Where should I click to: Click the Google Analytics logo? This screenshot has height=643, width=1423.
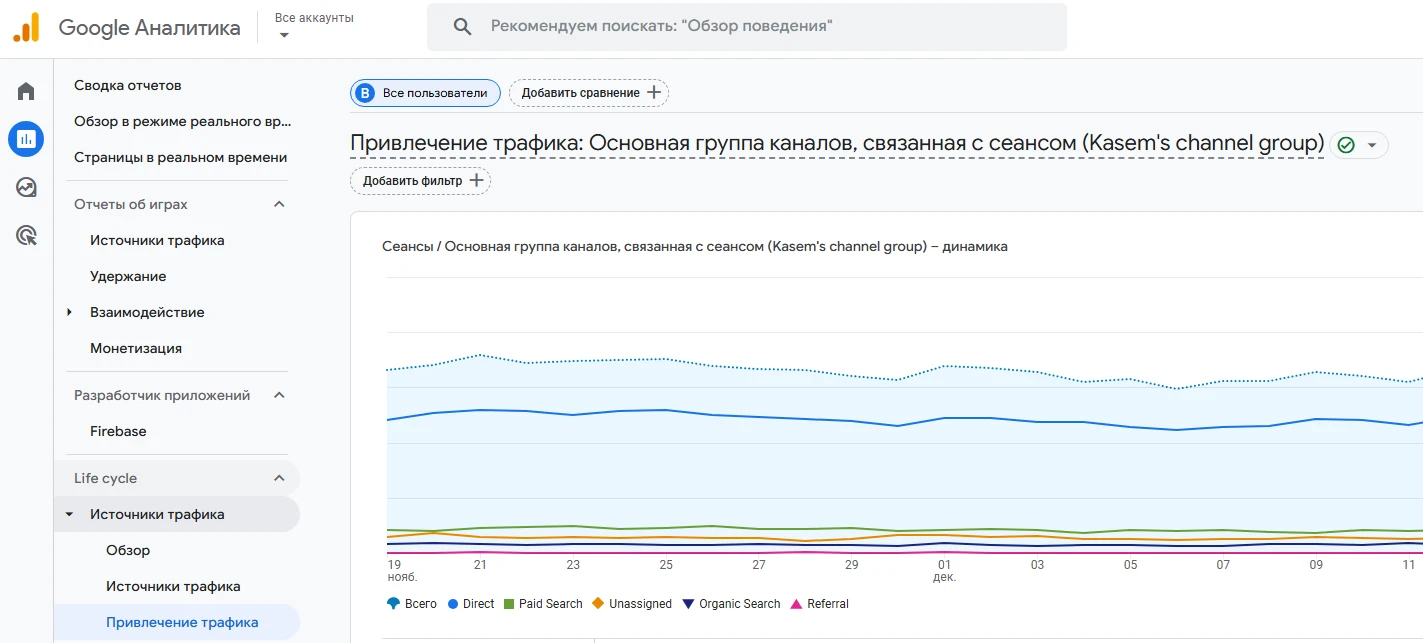(x=26, y=28)
